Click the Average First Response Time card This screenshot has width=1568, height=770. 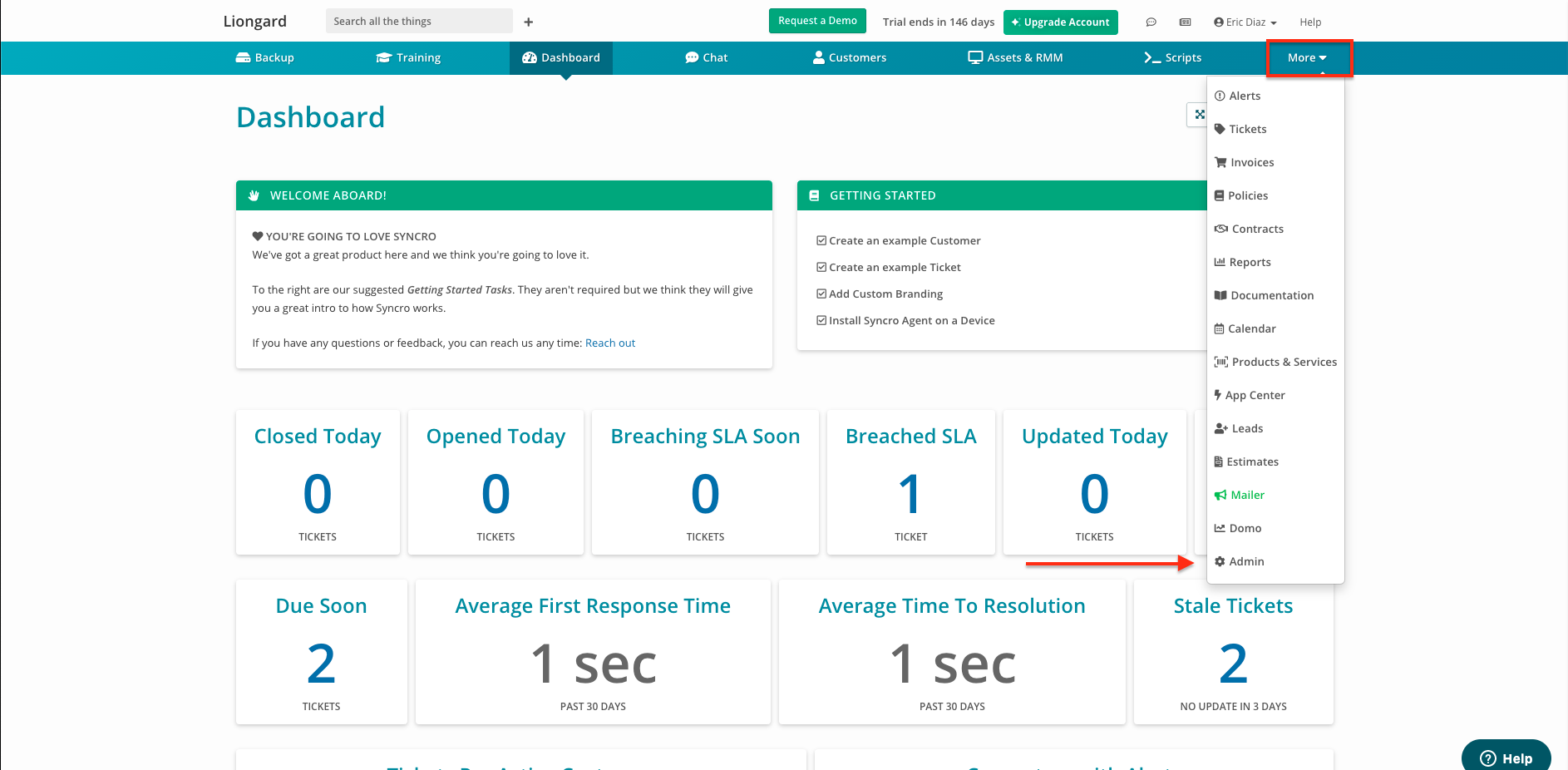point(593,652)
